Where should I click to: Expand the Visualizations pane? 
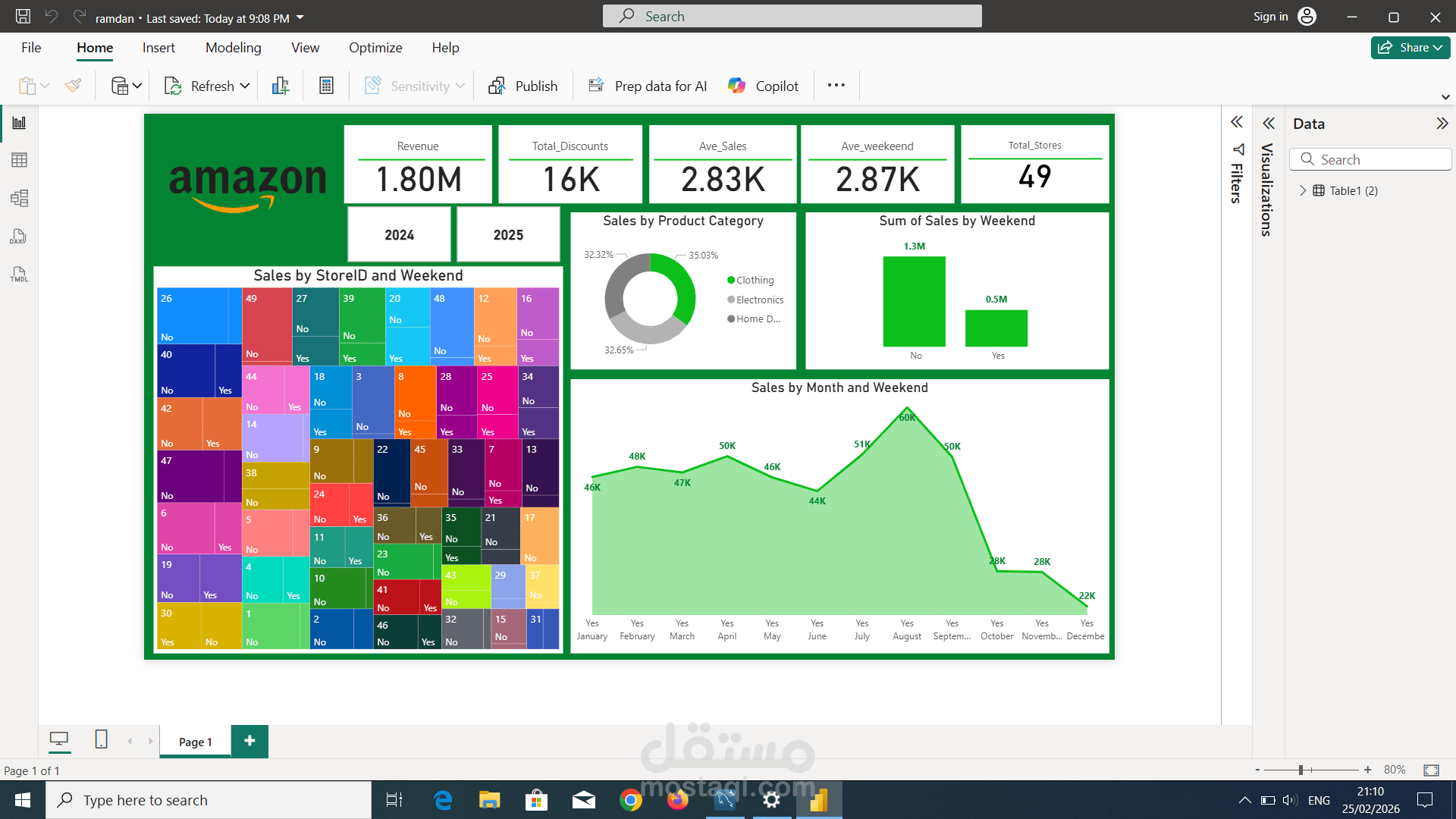click(x=1269, y=124)
